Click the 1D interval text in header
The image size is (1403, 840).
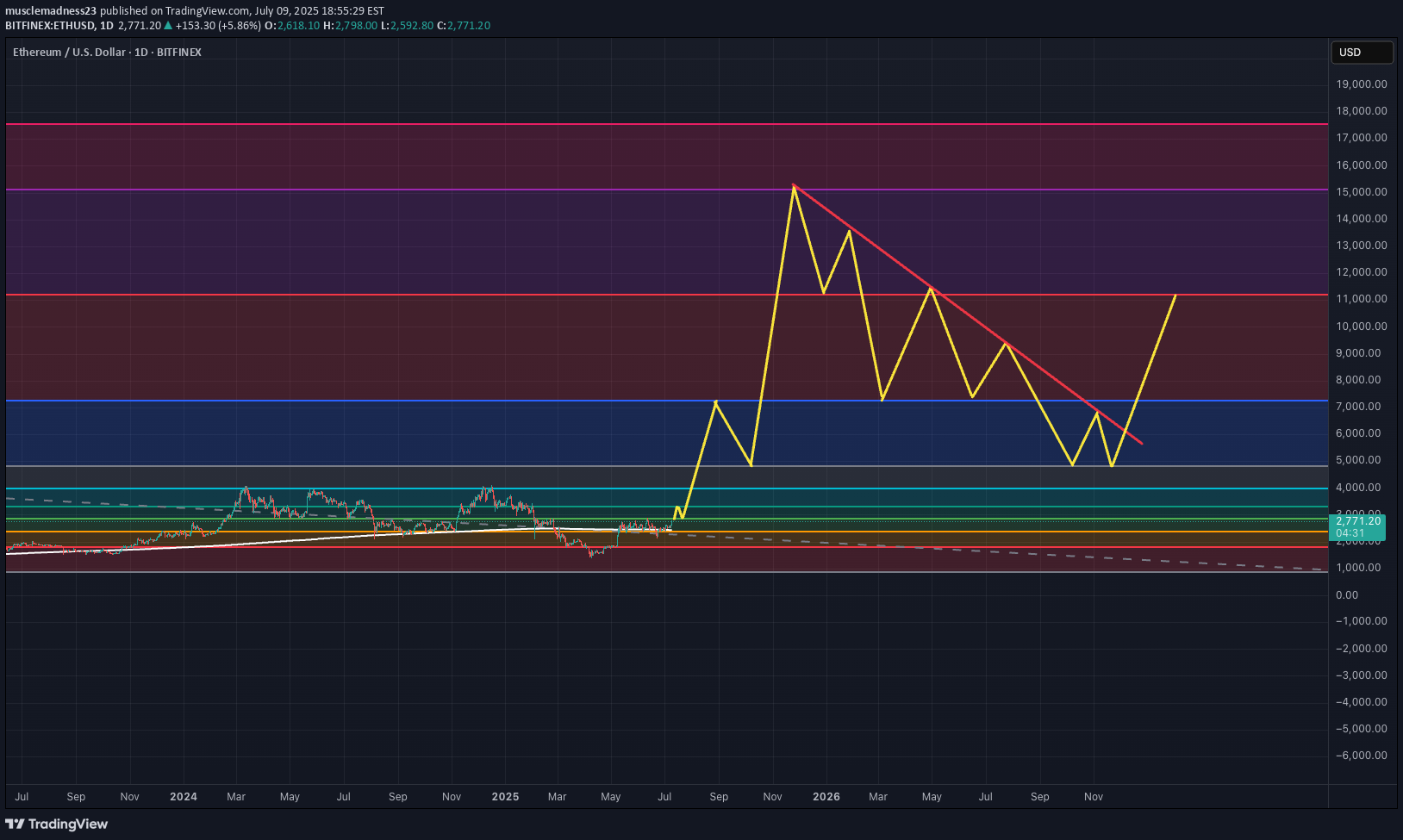107,26
